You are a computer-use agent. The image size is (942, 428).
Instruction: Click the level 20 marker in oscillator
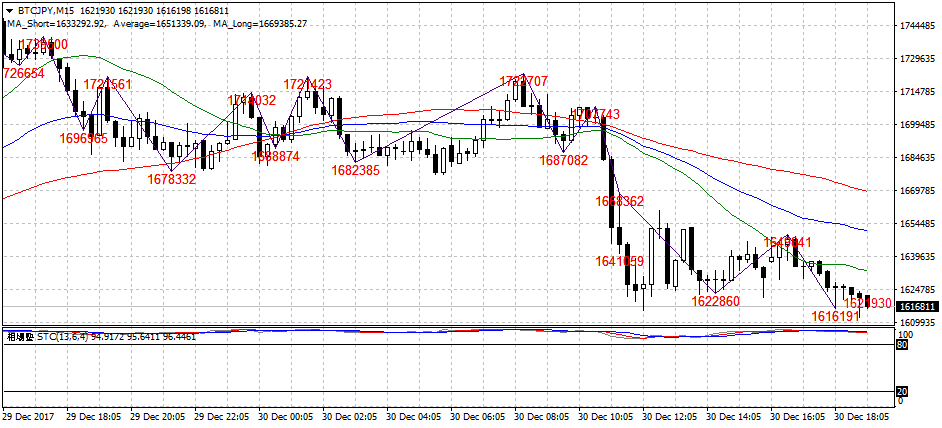pos(902,392)
